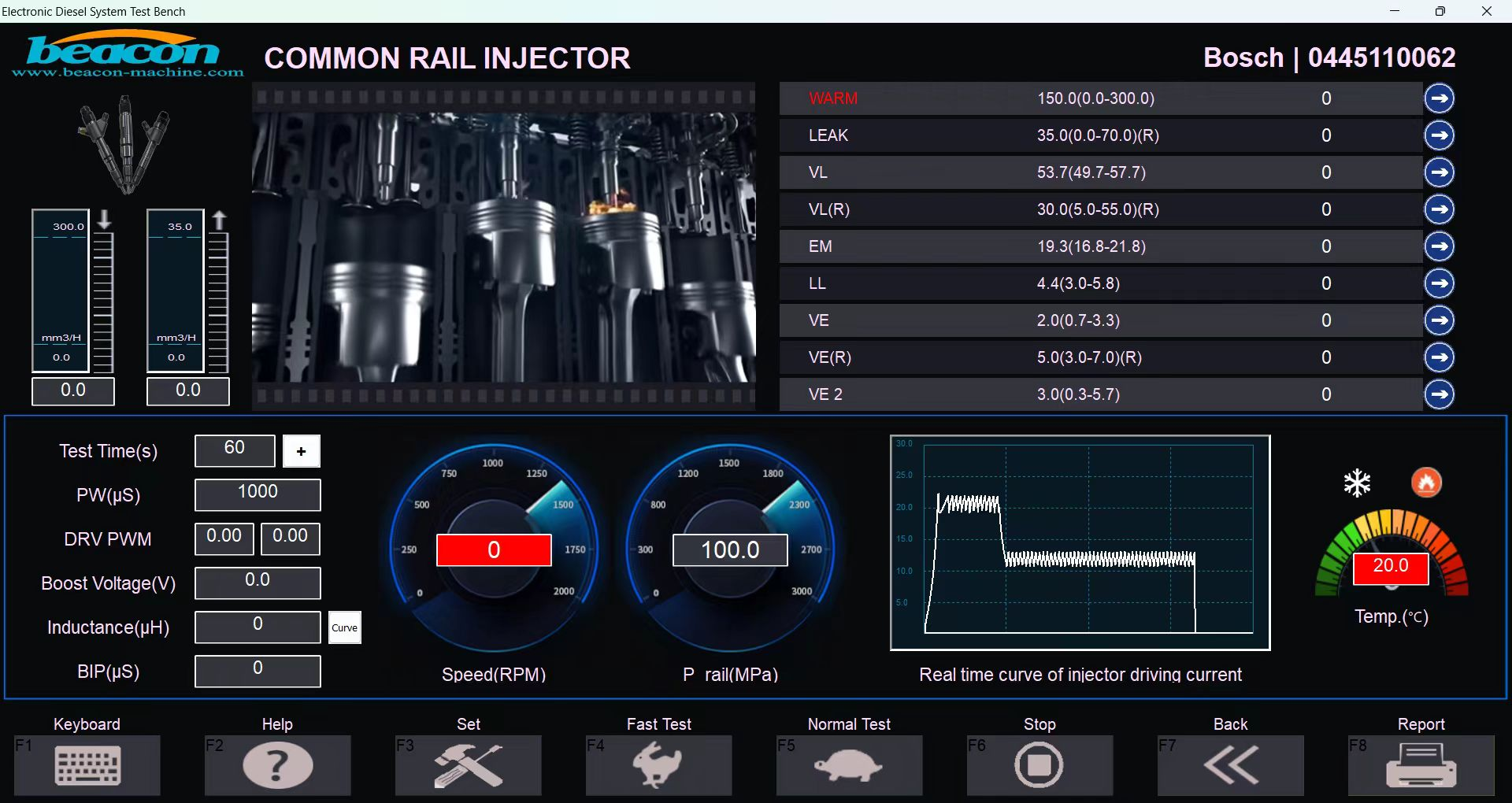Increase Test Time with the + button
Screen dimensions: 1512x803
click(301, 450)
